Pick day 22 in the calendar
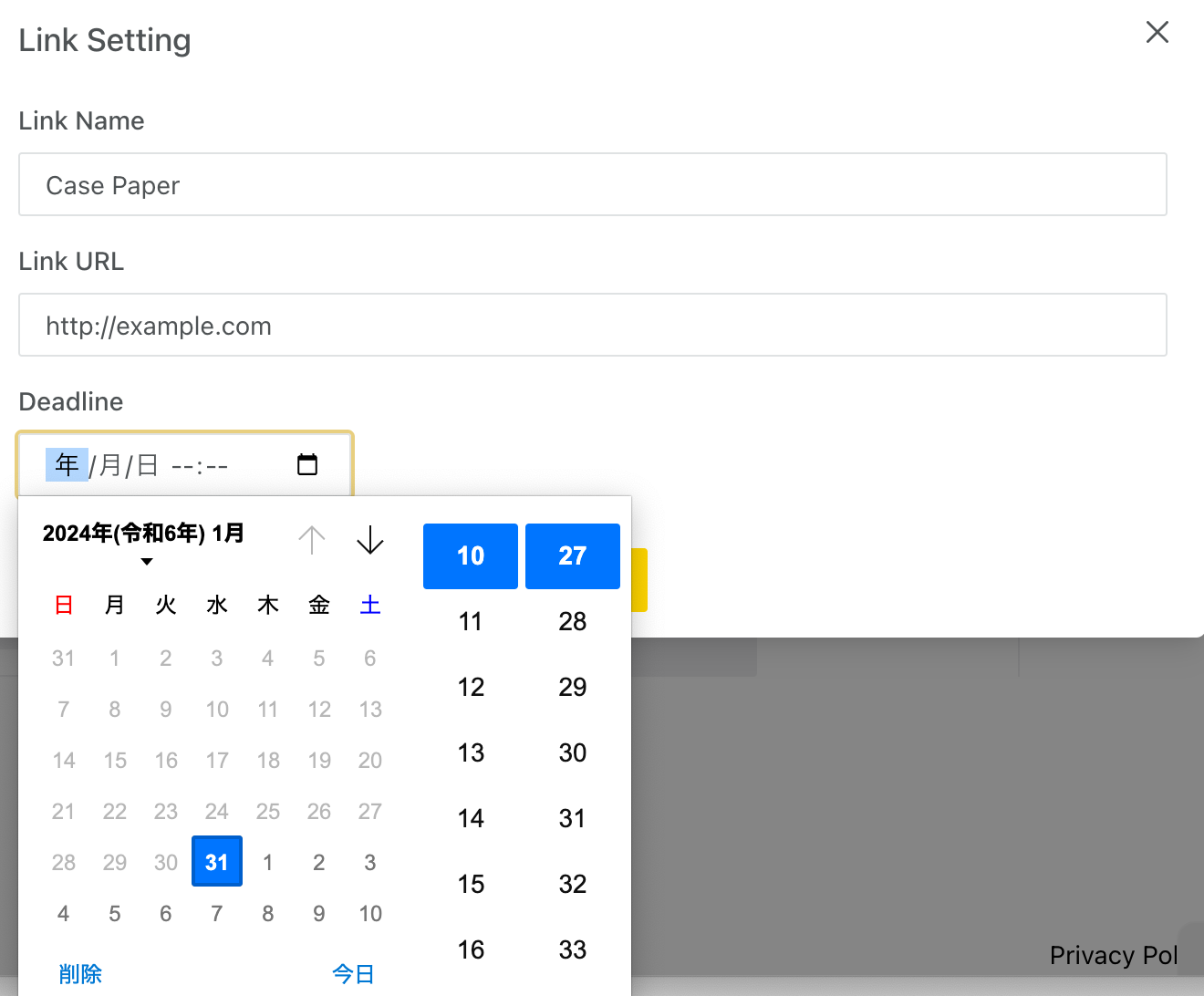This screenshot has height=996, width=1204. (115, 811)
